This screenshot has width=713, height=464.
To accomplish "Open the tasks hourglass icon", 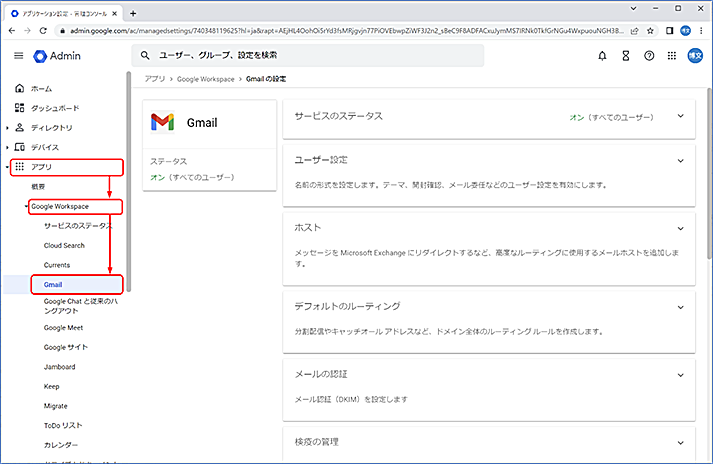I will [626, 55].
